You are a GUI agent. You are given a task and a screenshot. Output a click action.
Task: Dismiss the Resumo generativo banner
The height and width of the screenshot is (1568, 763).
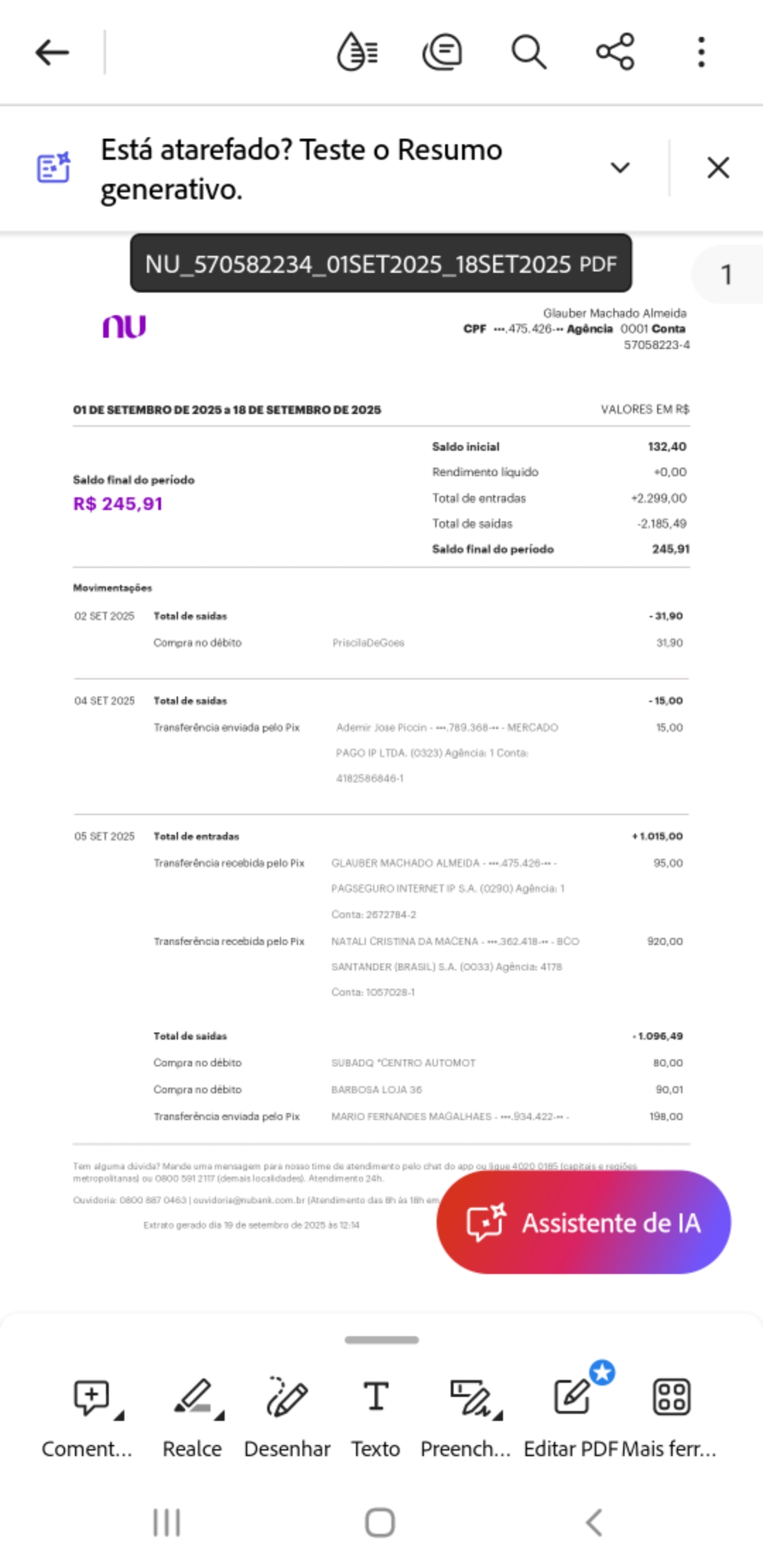click(718, 168)
